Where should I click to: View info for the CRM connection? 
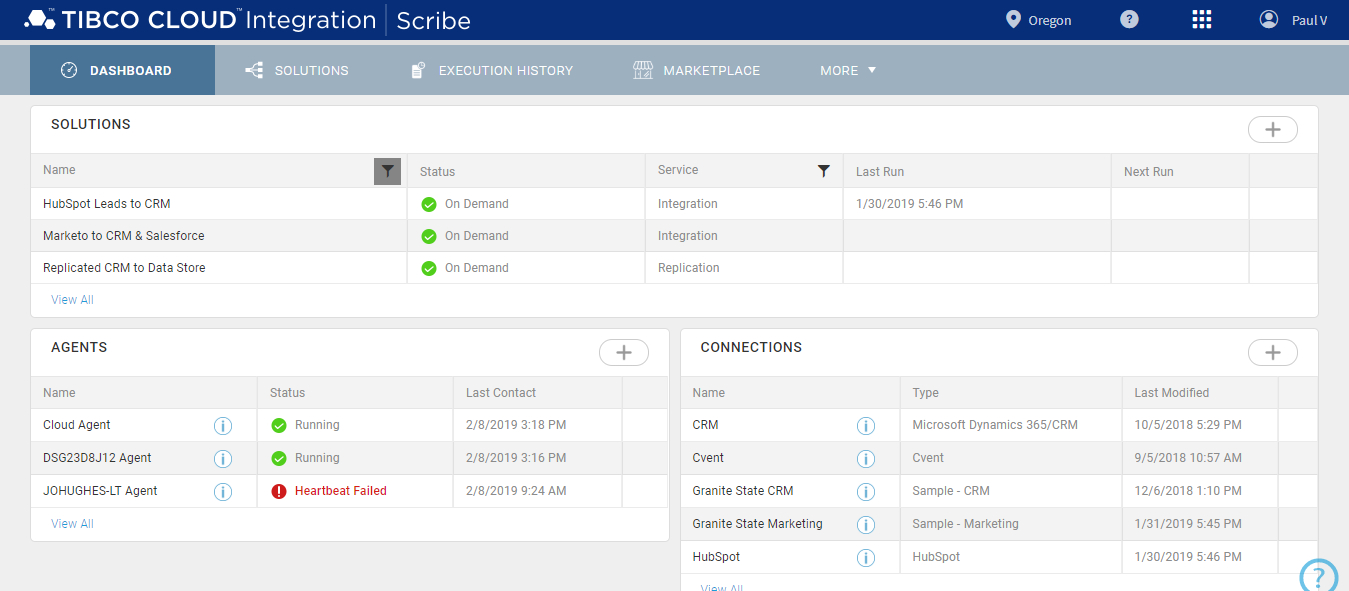coord(866,425)
